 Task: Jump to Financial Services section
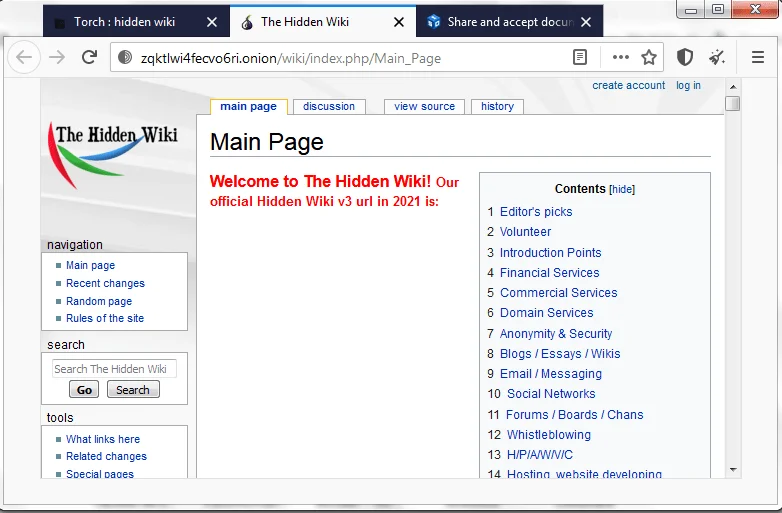click(x=550, y=273)
